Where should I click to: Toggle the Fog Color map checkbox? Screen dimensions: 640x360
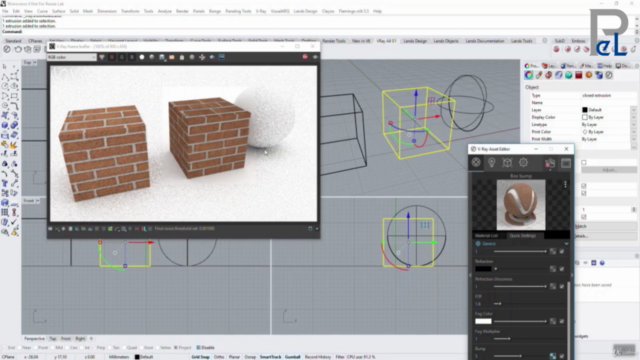point(562,321)
